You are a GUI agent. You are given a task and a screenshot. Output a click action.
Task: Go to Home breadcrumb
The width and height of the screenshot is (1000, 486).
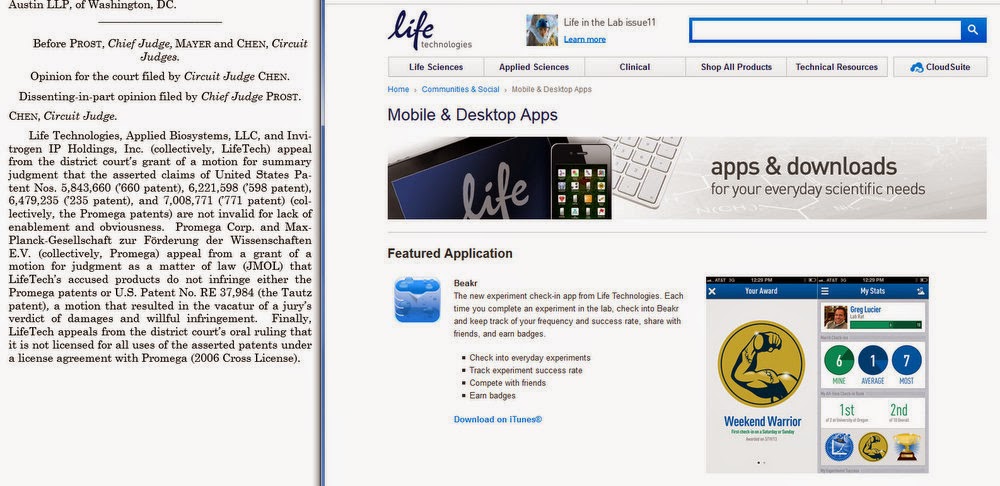(398, 89)
